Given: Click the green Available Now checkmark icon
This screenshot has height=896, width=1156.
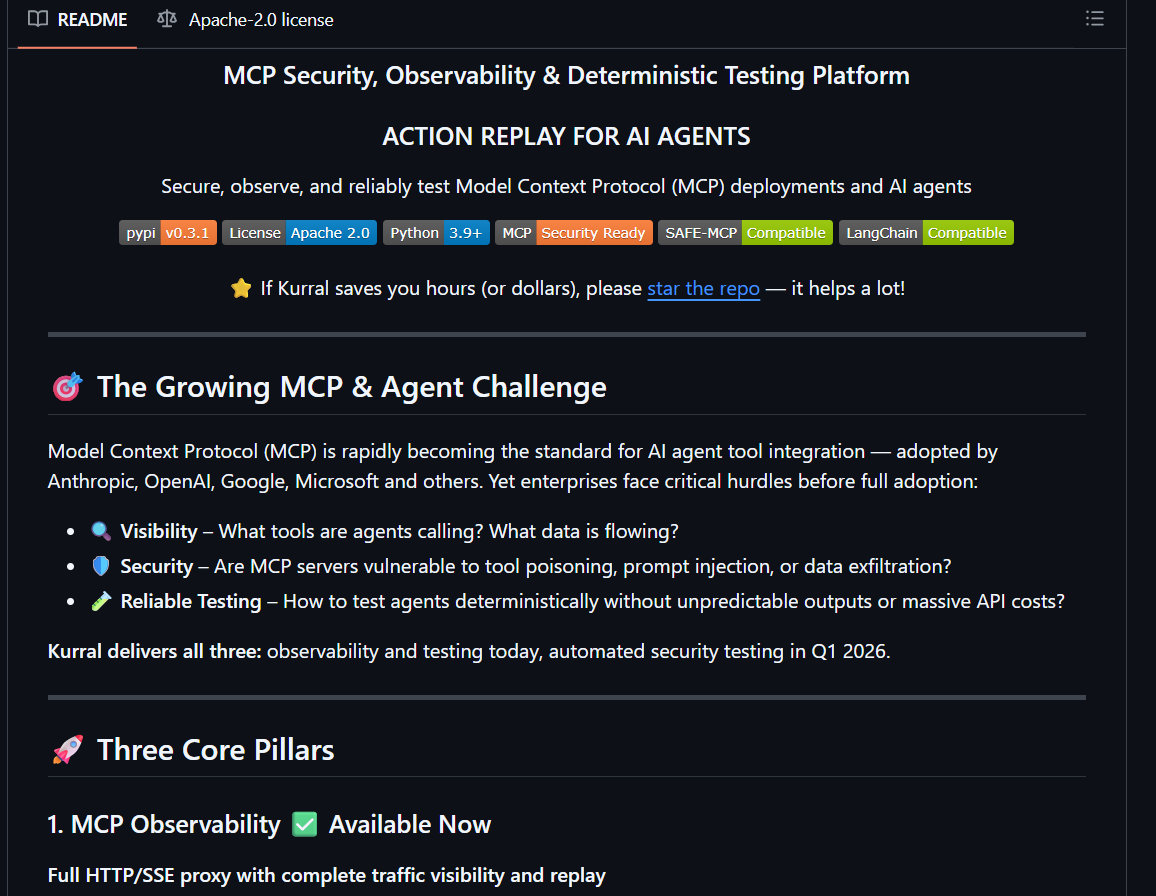Looking at the screenshot, I should [x=305, y=824].
